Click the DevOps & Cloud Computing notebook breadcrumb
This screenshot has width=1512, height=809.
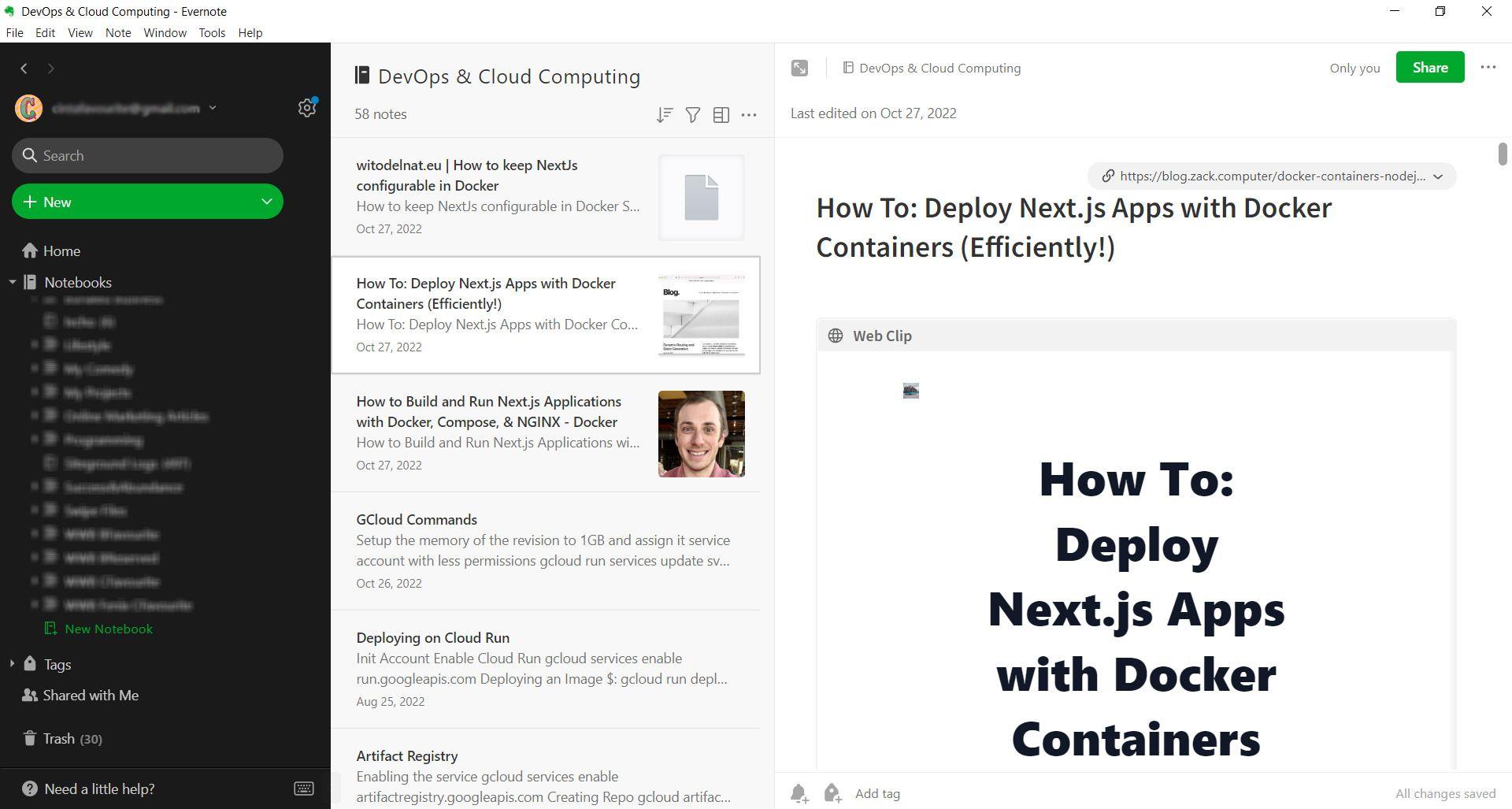[932, 68]
